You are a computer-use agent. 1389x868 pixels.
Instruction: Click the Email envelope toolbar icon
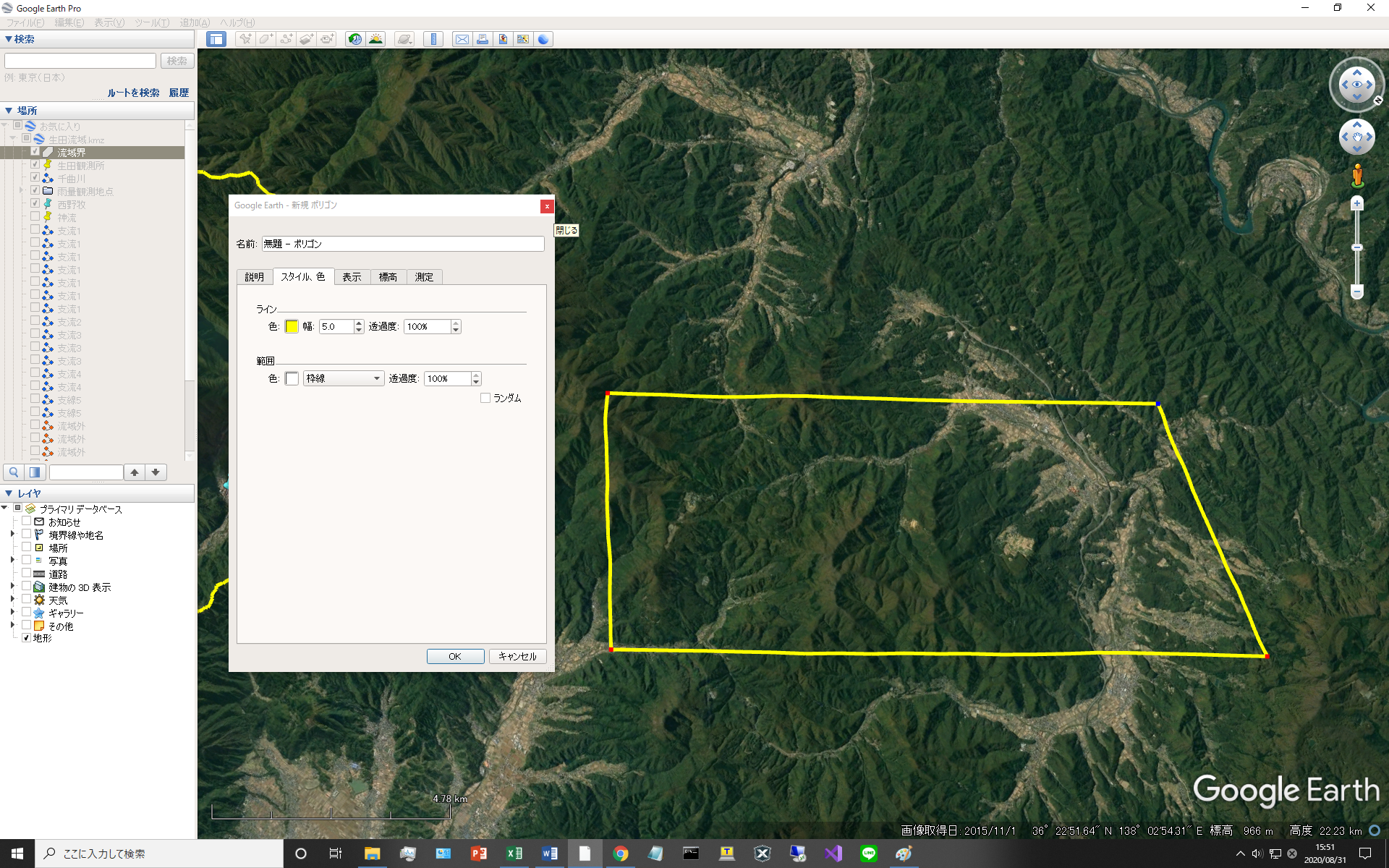tap(462, 39)
